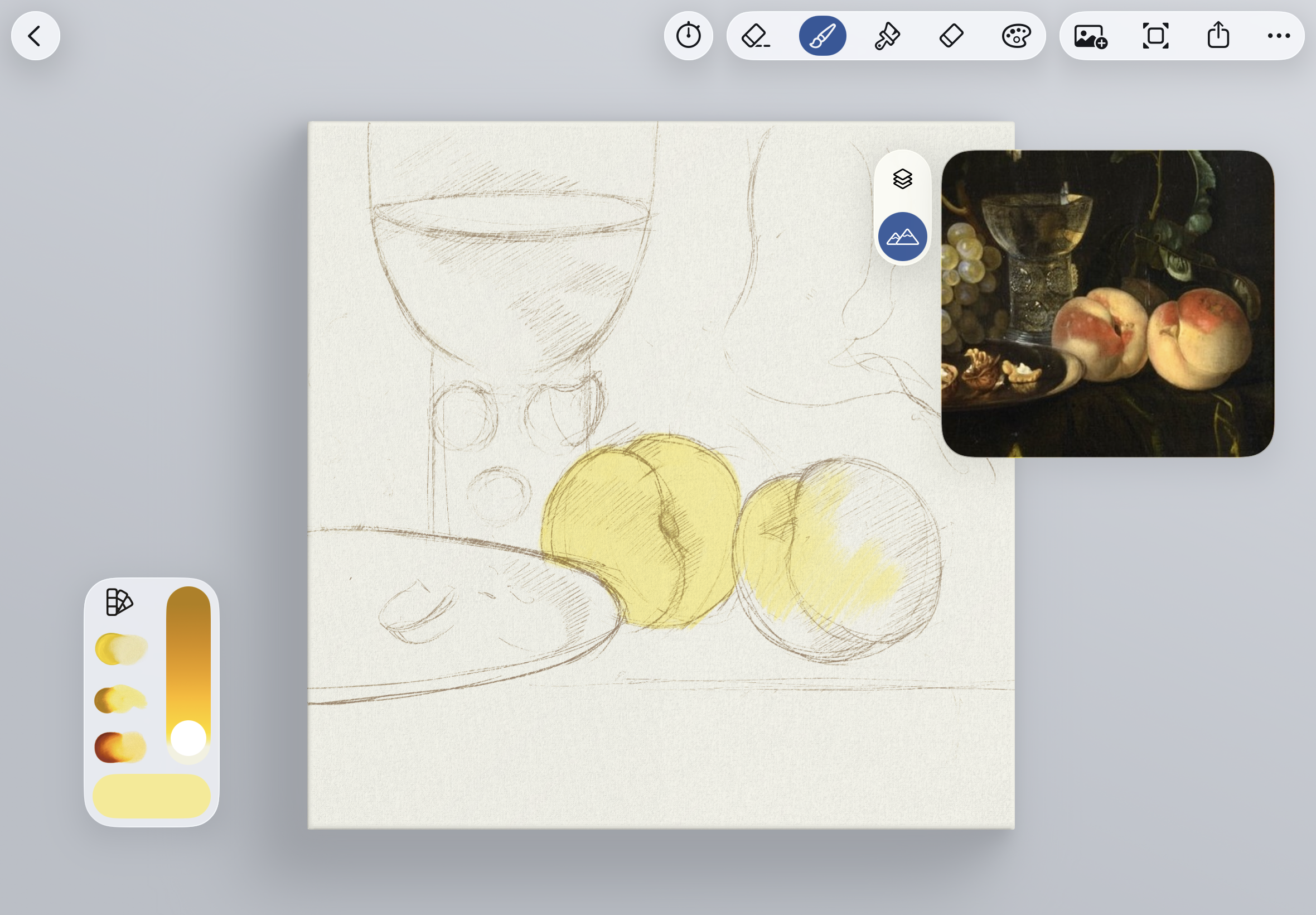This screenshot has height=915, width=1316.
Task: Click the white color shade slider handle
Action: [x=188, y=739]
